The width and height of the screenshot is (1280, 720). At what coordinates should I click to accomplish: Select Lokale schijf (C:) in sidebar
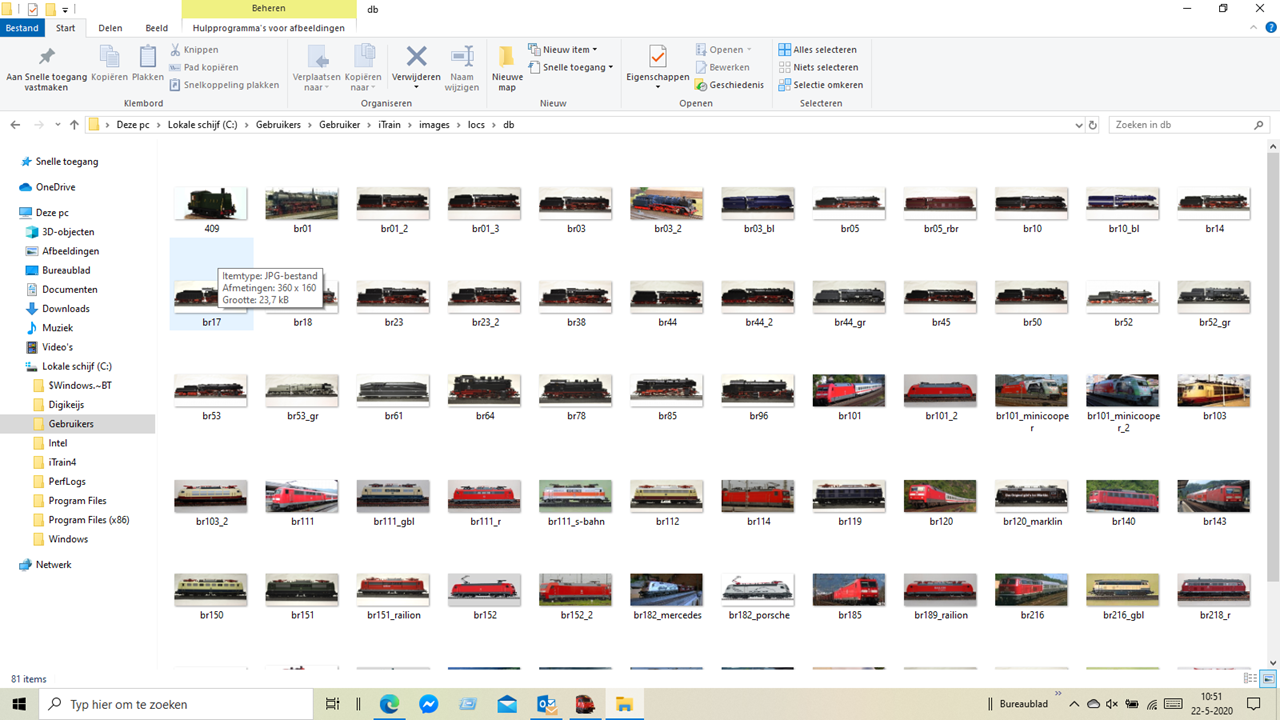(x=77, y=367)
